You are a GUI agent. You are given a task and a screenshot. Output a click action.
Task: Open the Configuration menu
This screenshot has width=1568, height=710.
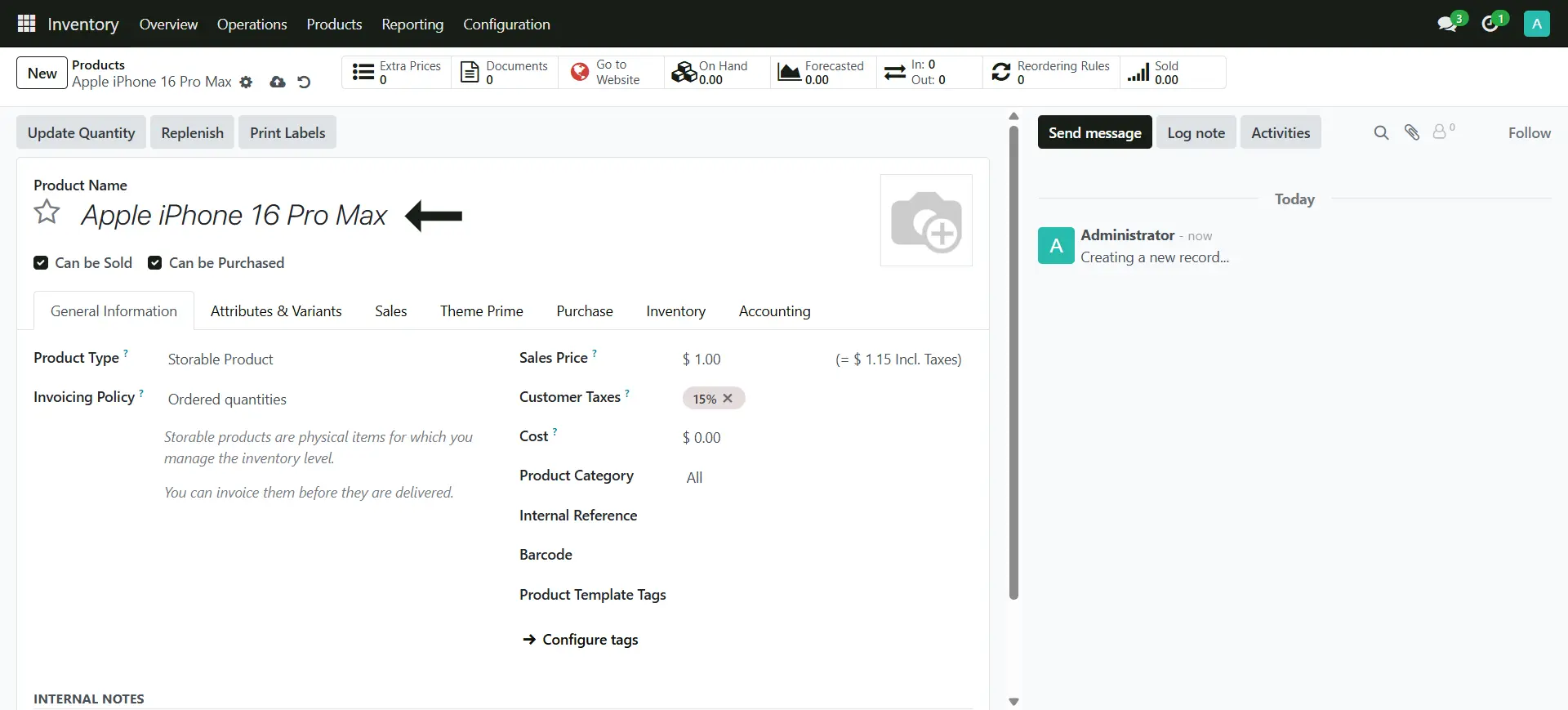(x=506, y=25)
